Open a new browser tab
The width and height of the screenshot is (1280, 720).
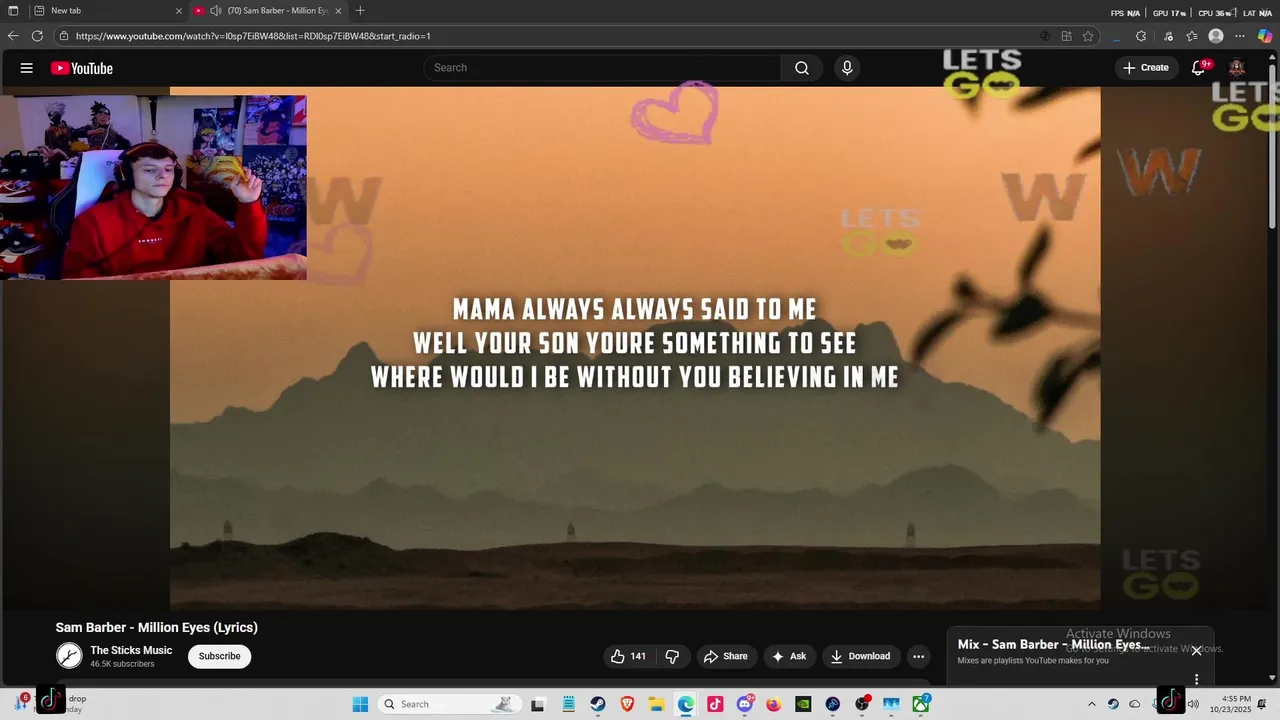click(360, 11)
